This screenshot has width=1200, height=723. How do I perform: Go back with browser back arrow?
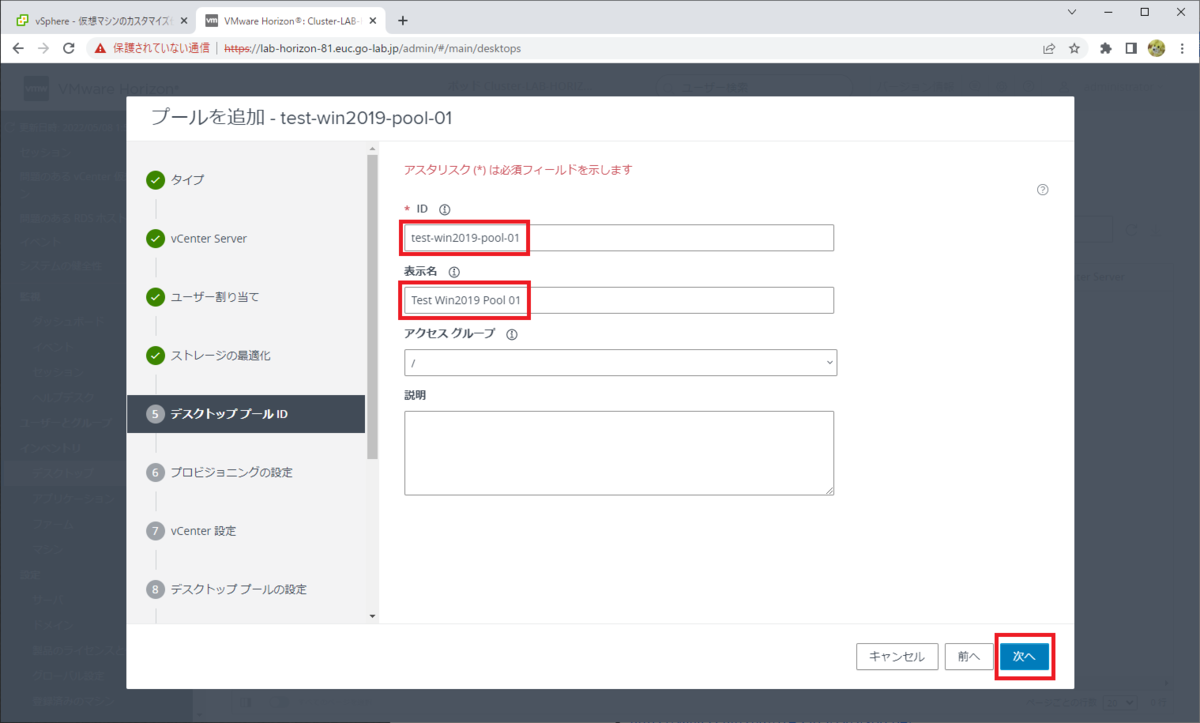tap(18, 48)
